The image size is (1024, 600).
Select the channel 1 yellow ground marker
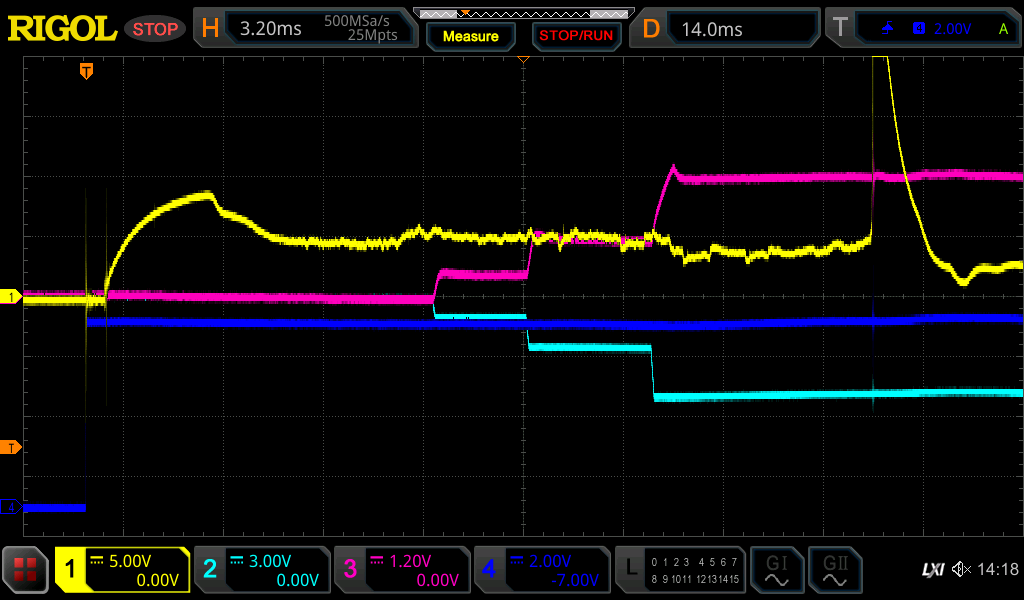click(11, 297)
